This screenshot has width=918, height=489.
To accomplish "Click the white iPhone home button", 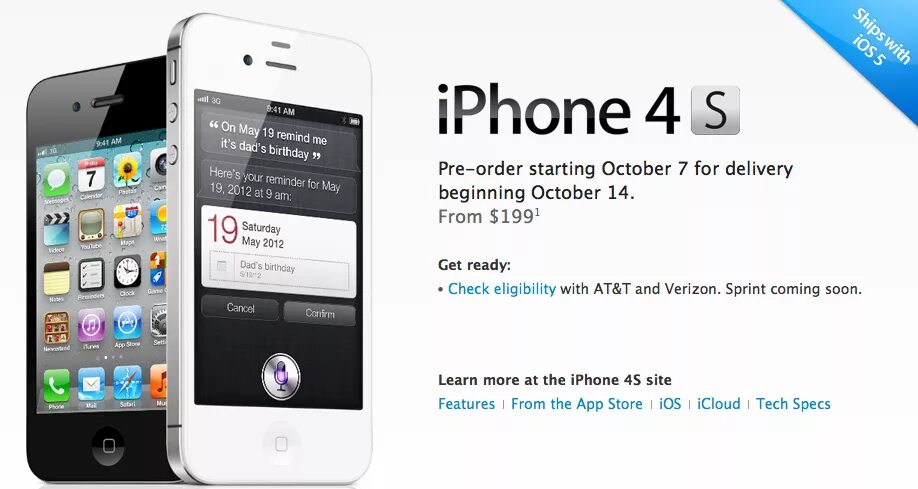I will point(281,443).
